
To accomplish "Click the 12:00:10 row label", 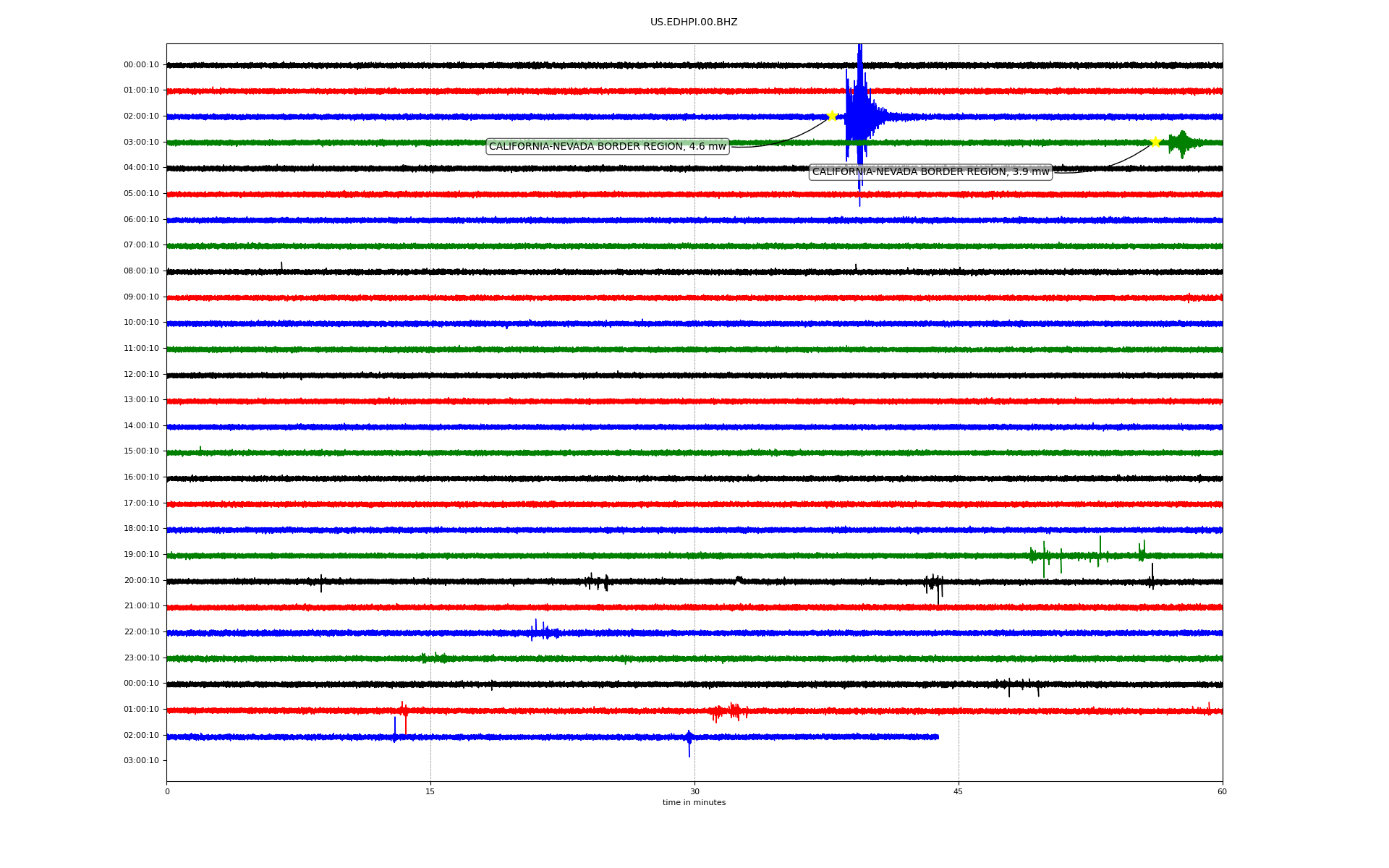I will coord(141,375).
